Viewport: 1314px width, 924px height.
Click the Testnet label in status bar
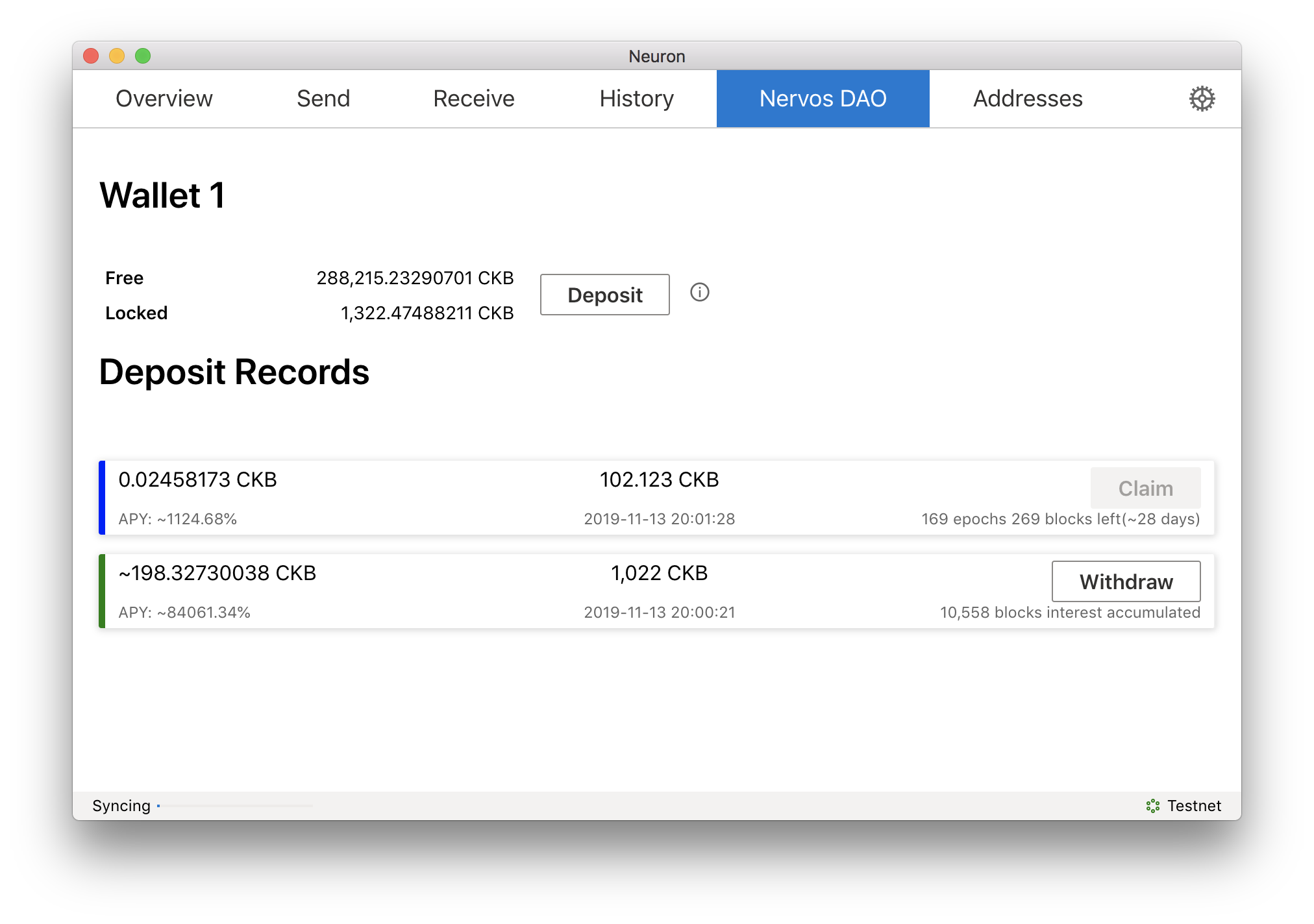coord(1194,806)
